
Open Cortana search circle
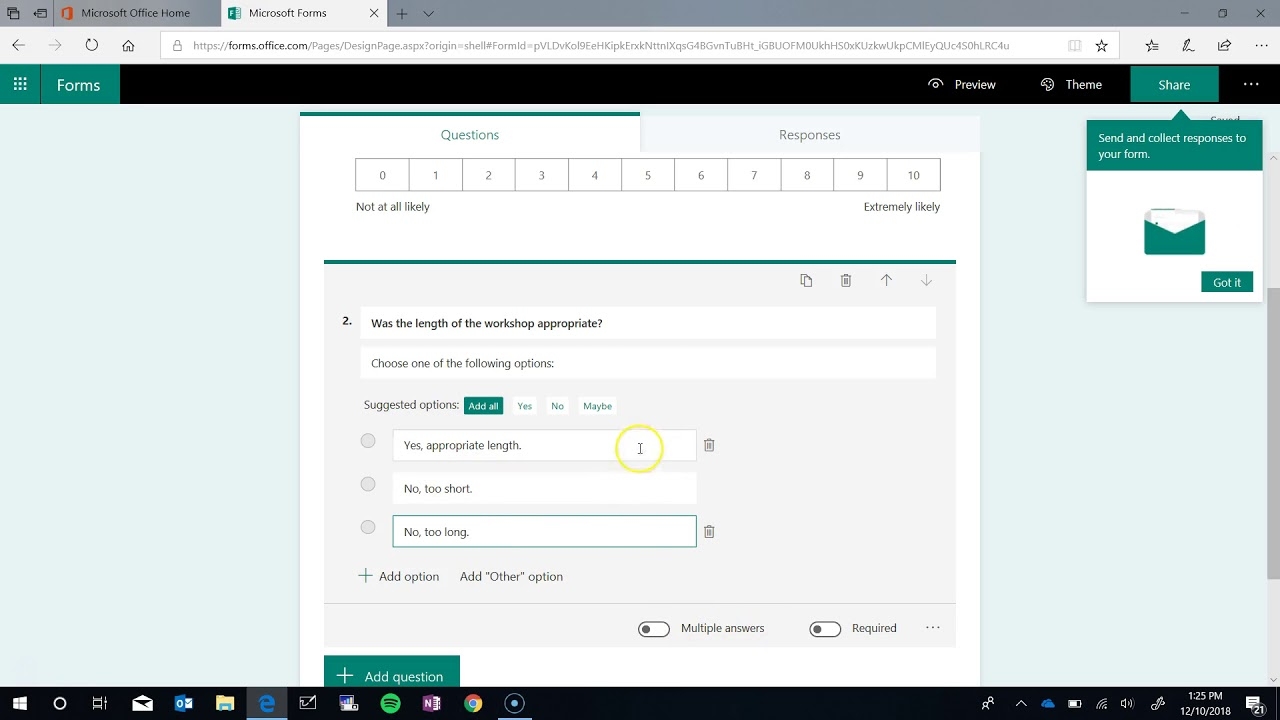(x=60, y=703)
